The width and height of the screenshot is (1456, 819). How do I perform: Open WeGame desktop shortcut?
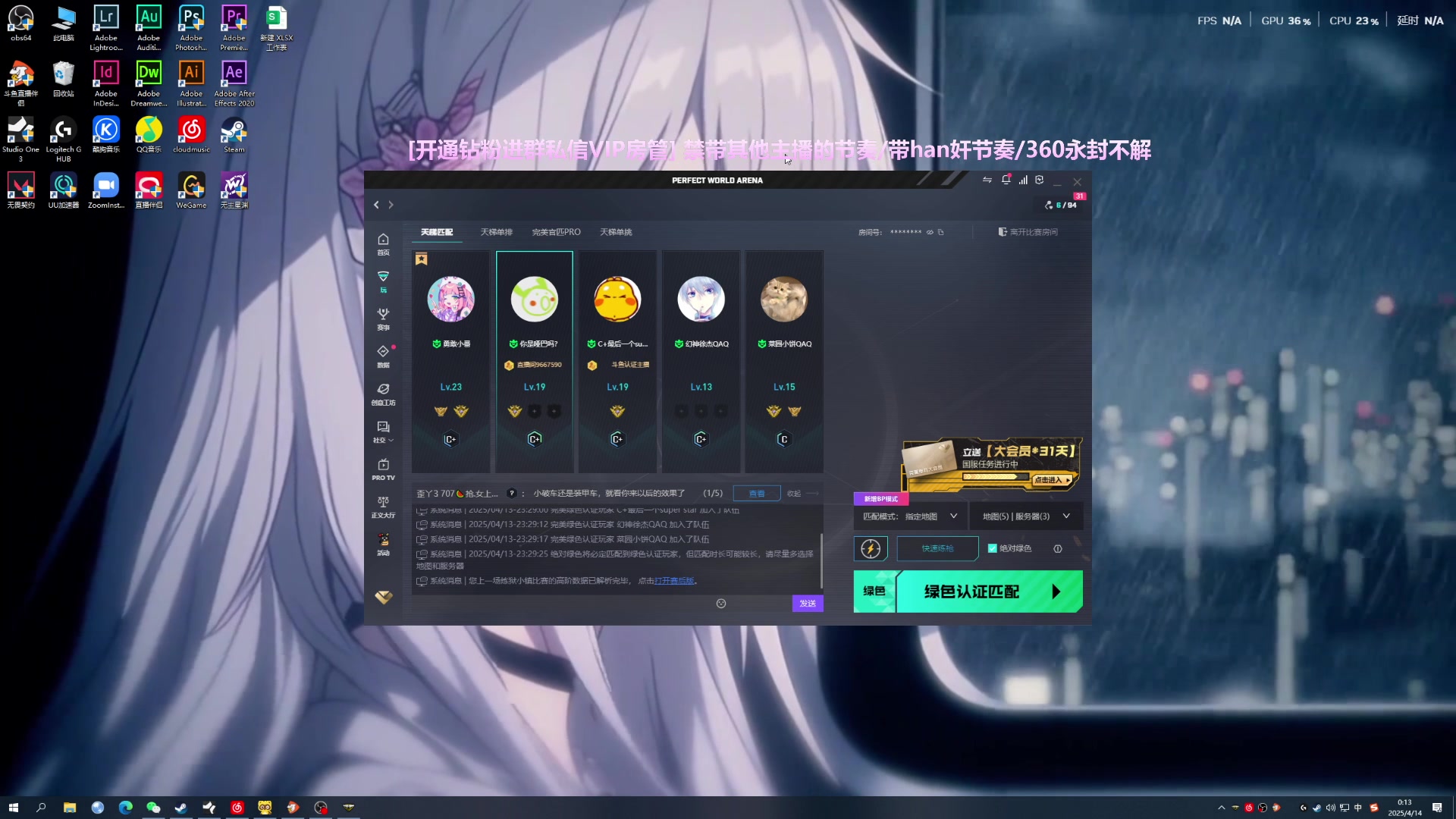point(191,190)
